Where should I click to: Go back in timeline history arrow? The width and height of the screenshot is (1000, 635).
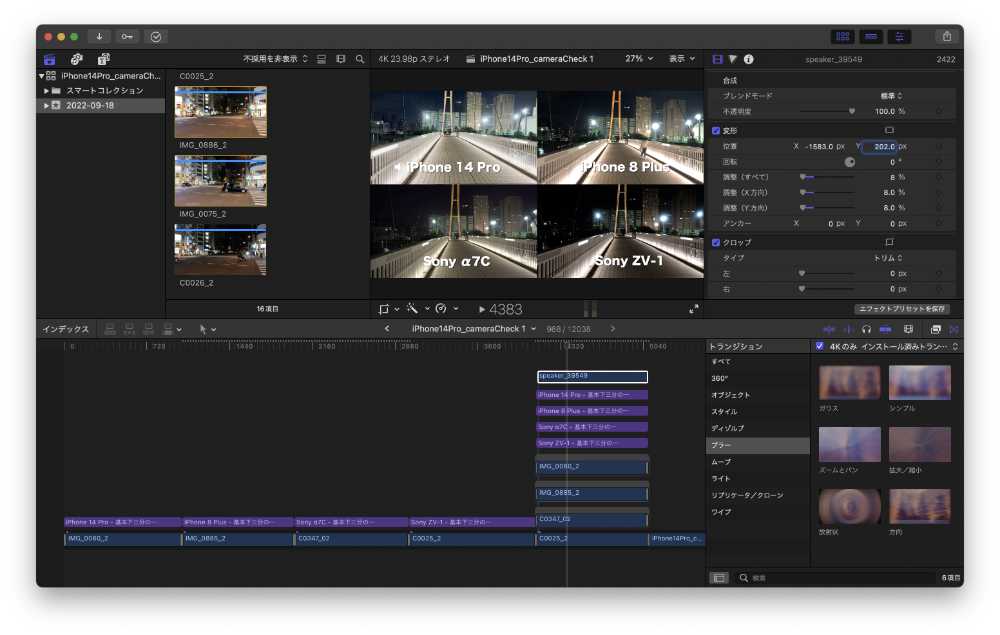[387, 329]
